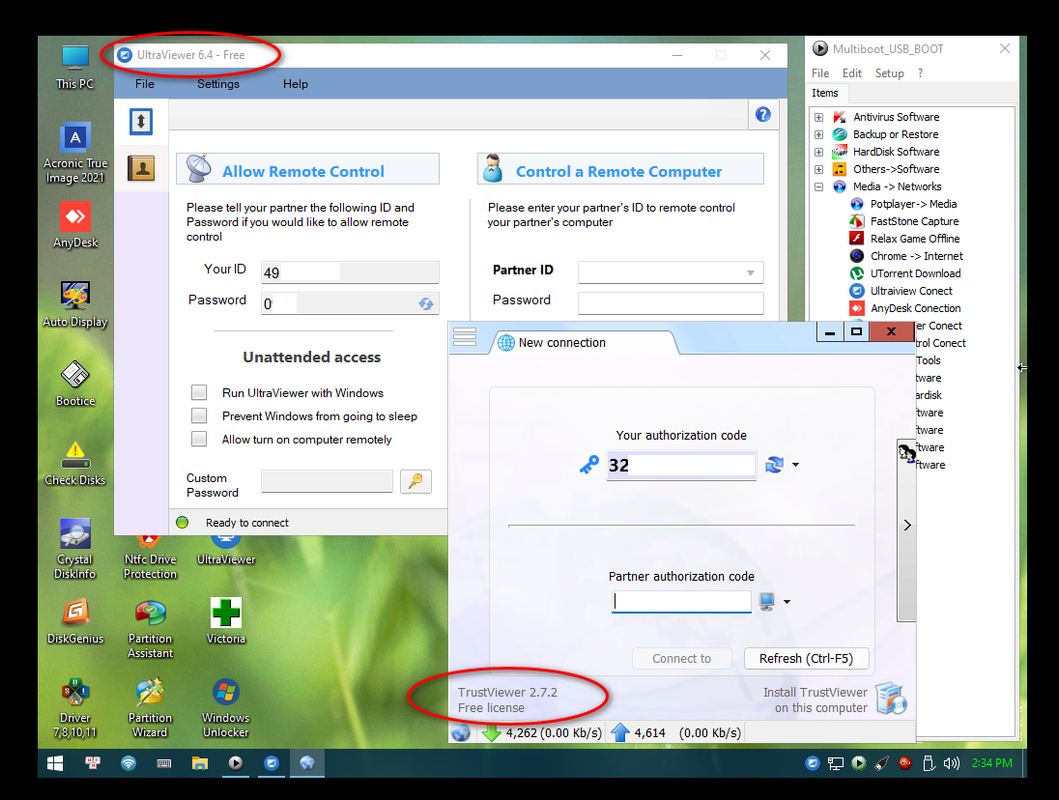1059x800 pixels.
Task: Launch Partition Wizard icon
Action: [150, 708]
